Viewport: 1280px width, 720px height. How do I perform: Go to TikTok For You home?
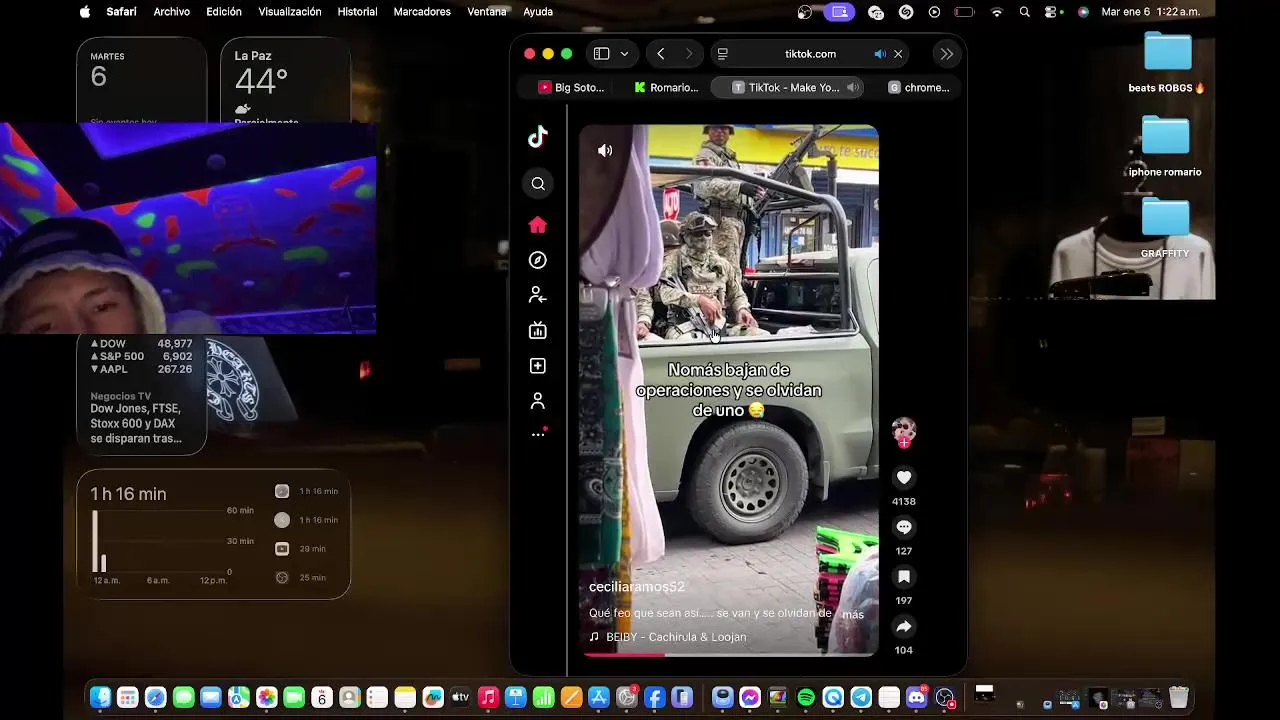click(x=538, y=225)
